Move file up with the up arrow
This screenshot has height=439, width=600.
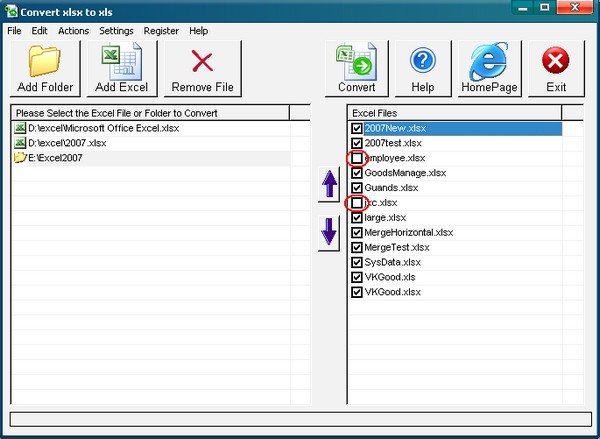click(328, 185)
